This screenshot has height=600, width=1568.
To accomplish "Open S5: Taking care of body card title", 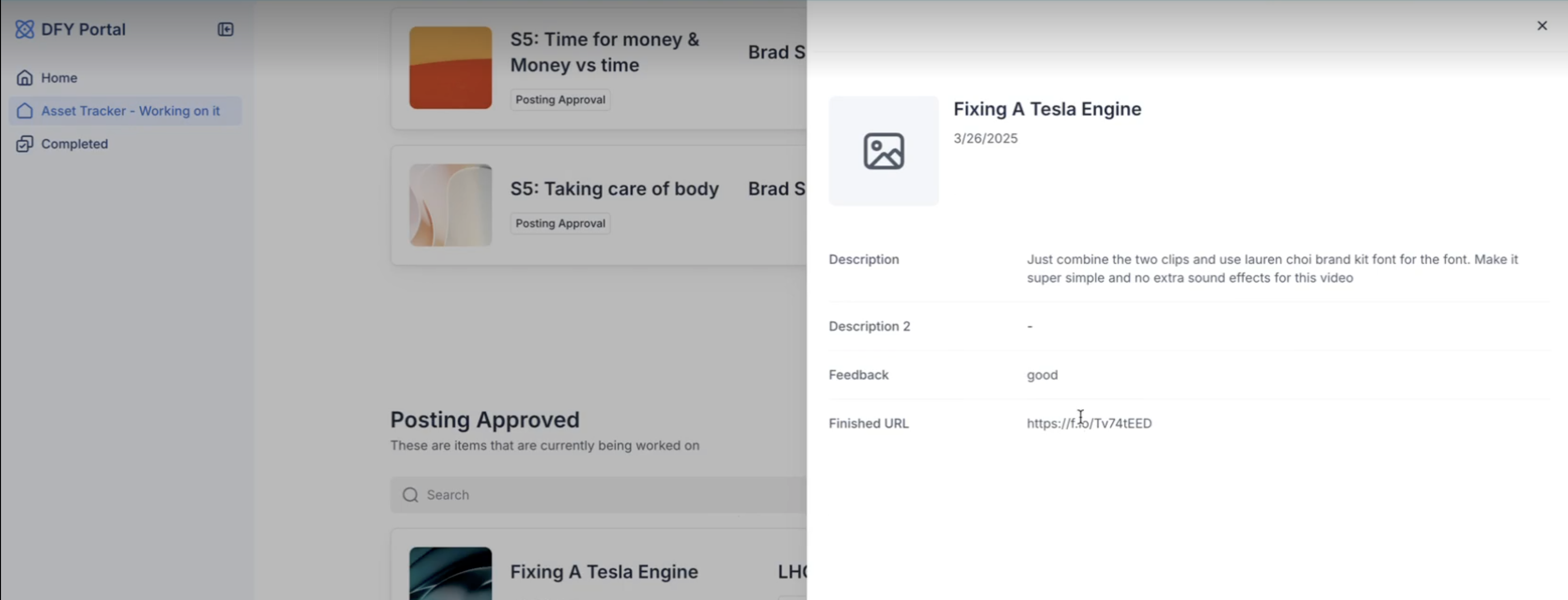I will (614, 189).
